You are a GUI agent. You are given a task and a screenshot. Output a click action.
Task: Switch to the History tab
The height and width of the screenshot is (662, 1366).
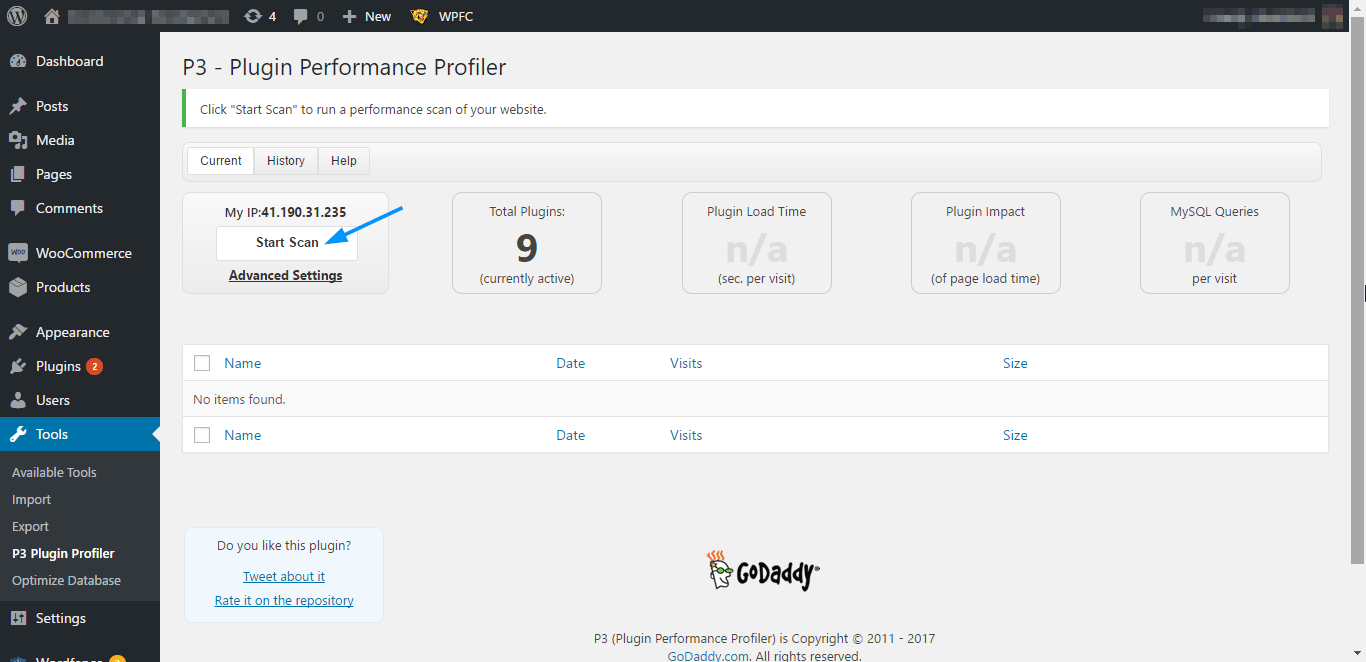286,161
